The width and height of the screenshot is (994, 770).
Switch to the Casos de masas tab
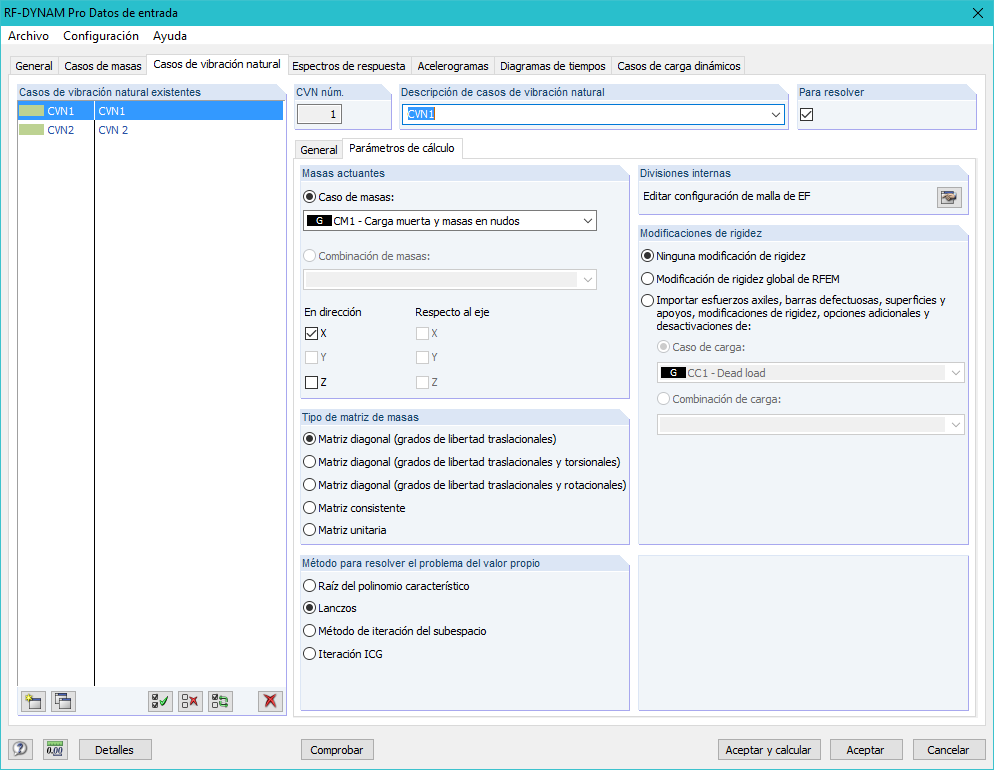click(x=103, y=66)
